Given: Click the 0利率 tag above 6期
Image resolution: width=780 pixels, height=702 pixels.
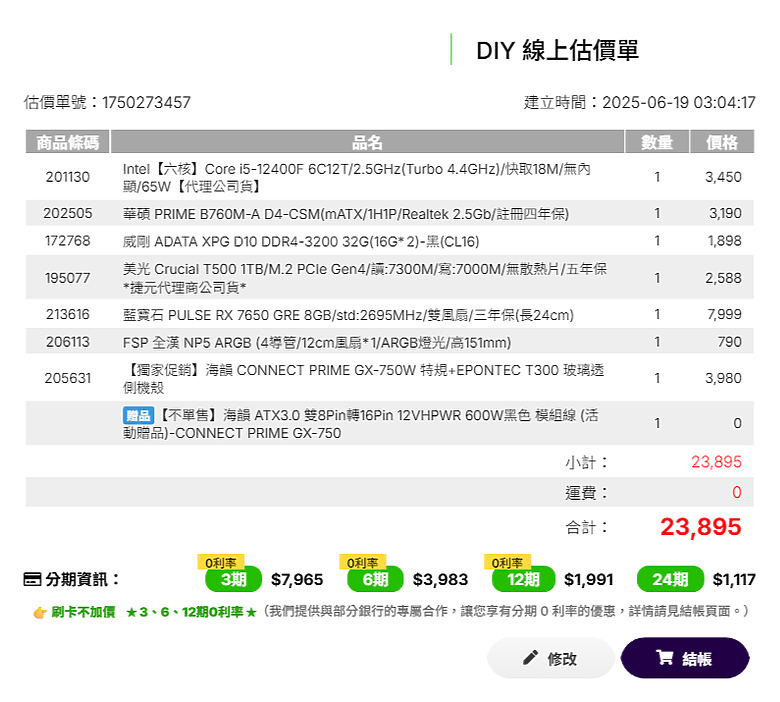Looking at the screenshot, I should tap(363, 562).
